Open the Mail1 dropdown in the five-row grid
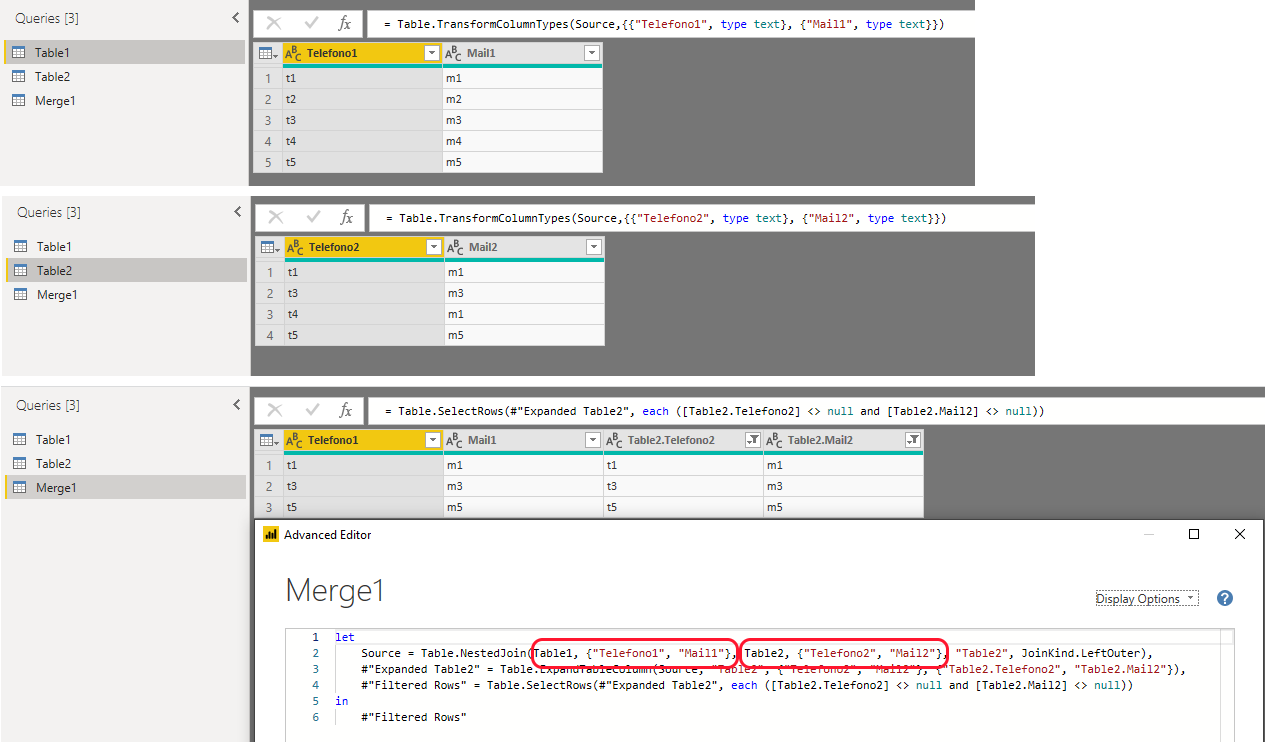The image size is (1269, 752). tap(592, 53)
